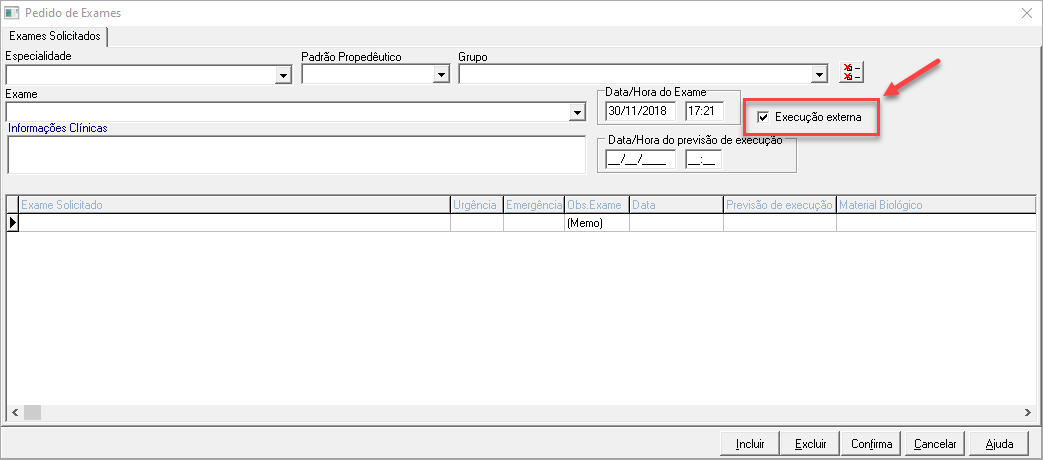Click the Data column header
Screen dimensions: 1043x460
pyautogui.click(x=676, y=205)
